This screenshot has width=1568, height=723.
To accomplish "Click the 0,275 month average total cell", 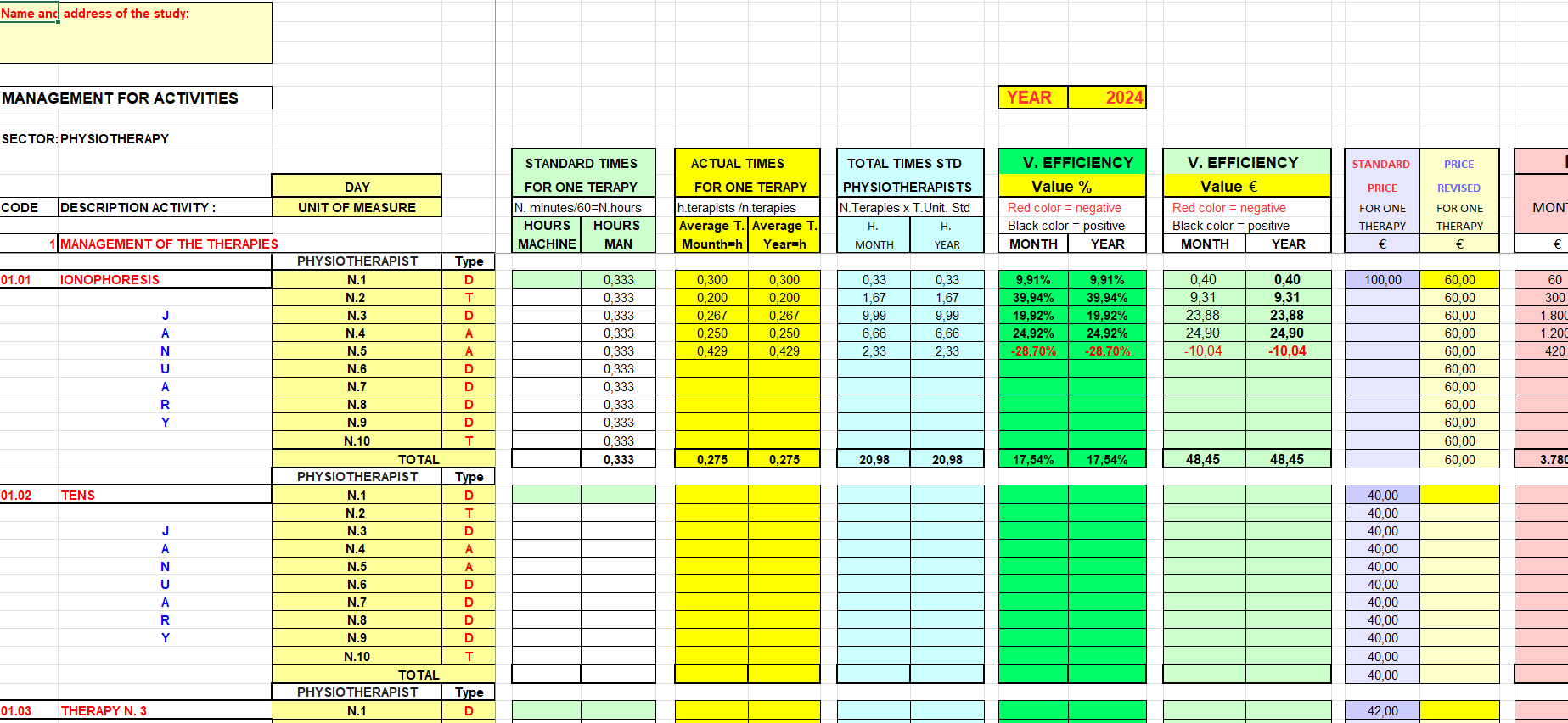I will (x=711, y=459).
